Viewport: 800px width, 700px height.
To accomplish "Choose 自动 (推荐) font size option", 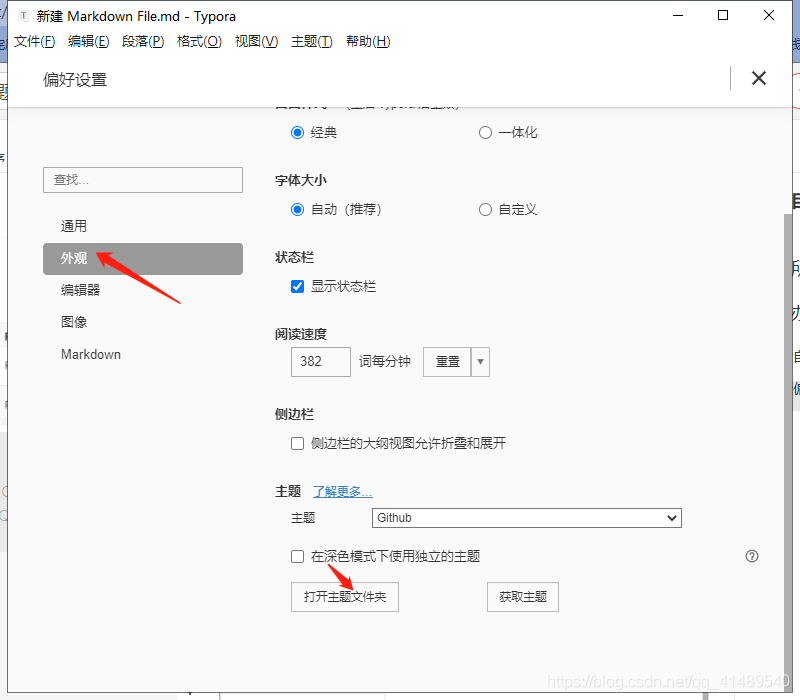I will [297, 210].
